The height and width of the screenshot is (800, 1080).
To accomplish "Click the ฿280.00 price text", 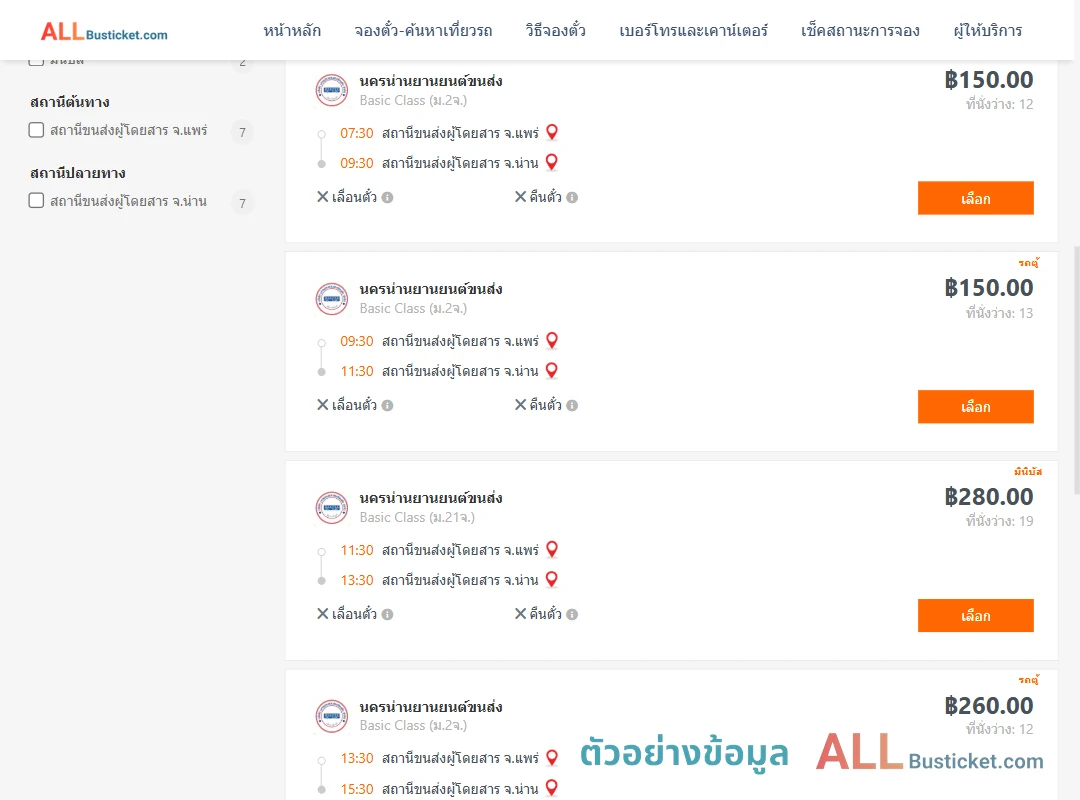I will coord(988,497).
